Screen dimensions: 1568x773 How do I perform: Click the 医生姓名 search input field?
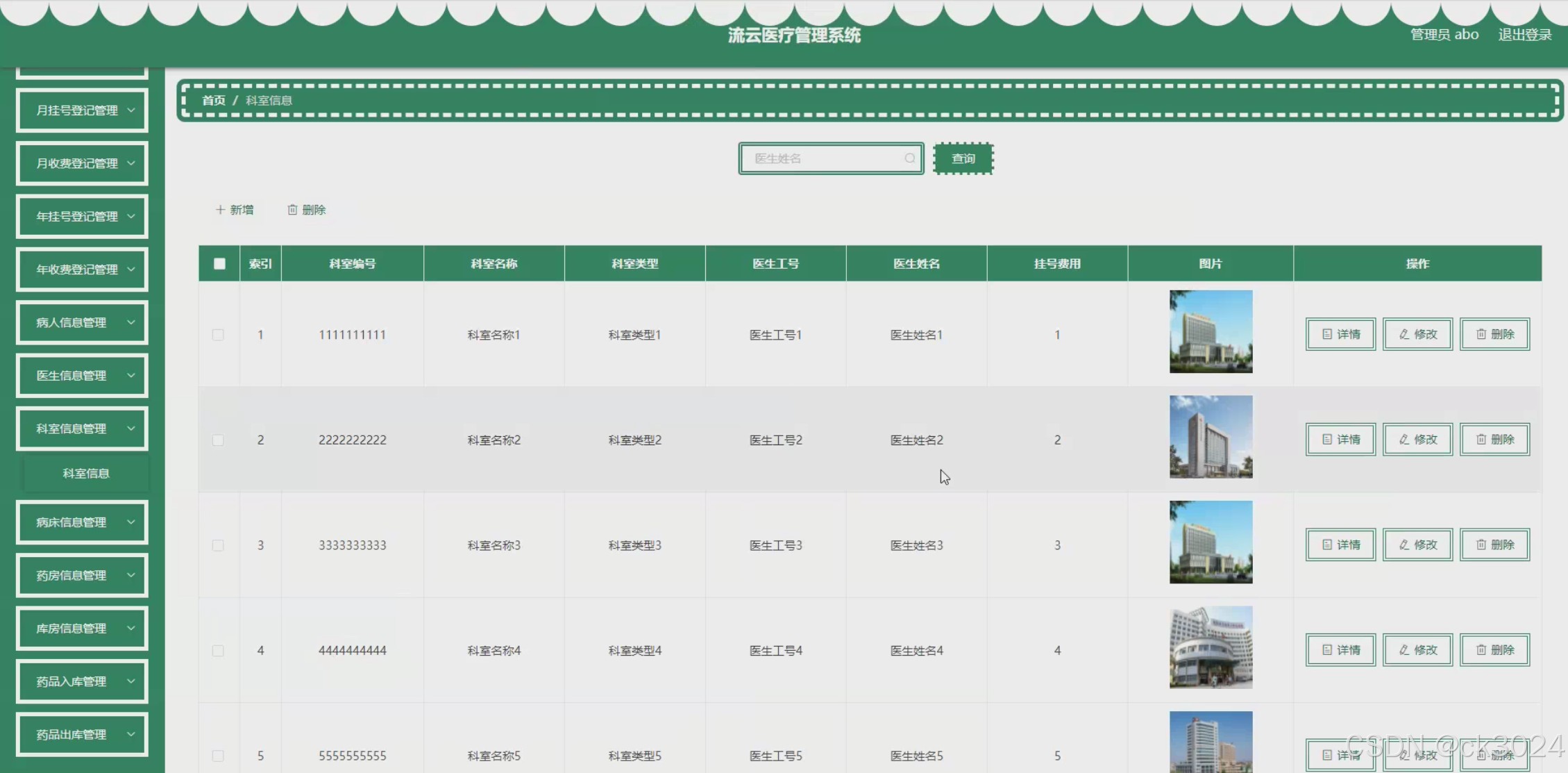pyautogui.click(x=823, y=158)
